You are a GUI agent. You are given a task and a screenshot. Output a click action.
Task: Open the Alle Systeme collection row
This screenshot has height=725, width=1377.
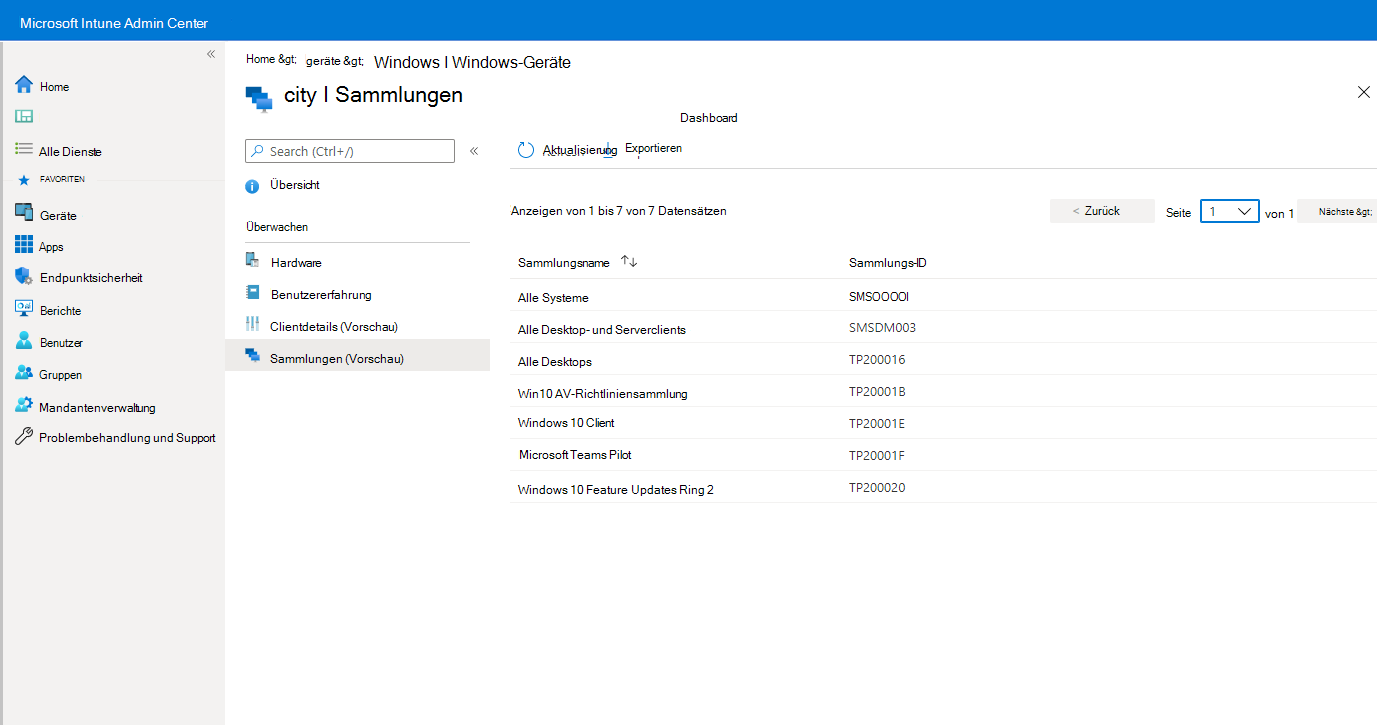pyautogui.click(x=943, y=297)
